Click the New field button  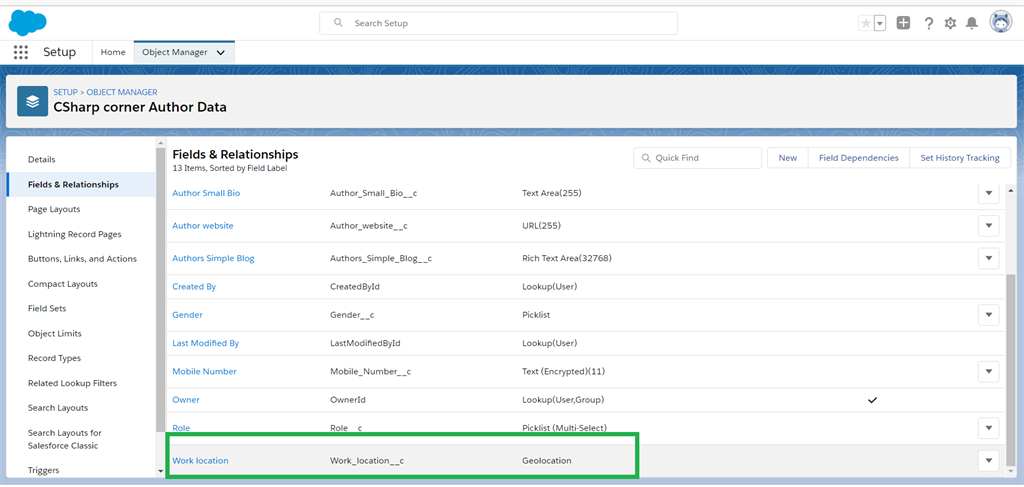point(788,158)
